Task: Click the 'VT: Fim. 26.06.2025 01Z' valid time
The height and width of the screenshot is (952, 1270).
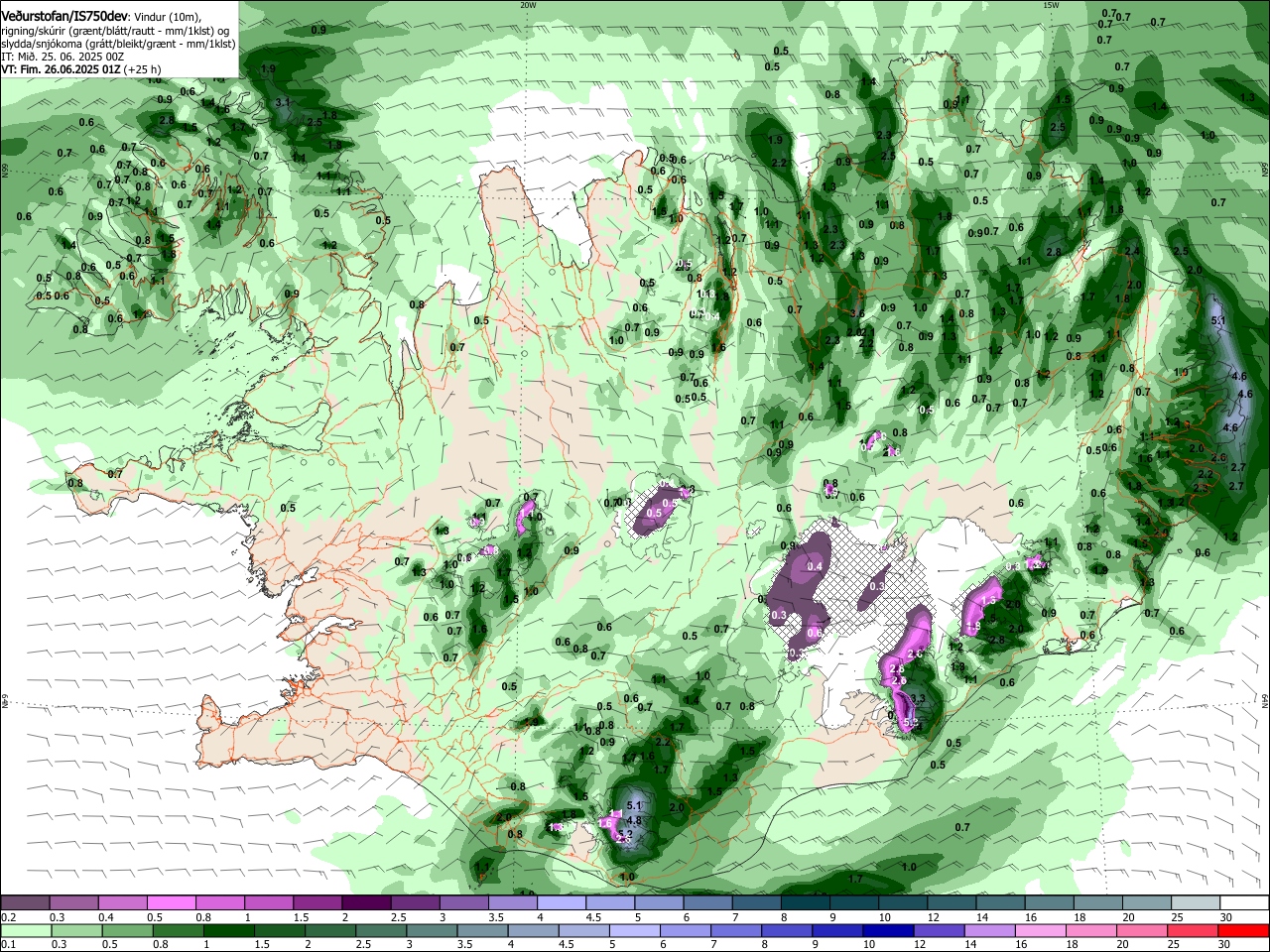Action: coord(62,69)
